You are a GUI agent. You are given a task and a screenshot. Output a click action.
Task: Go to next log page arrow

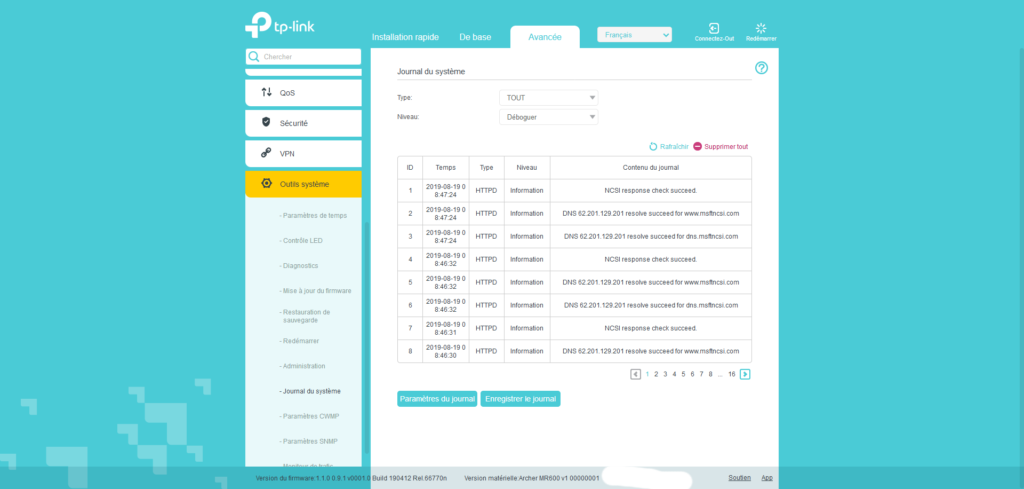pyautogui.click(x=745, y=374)
